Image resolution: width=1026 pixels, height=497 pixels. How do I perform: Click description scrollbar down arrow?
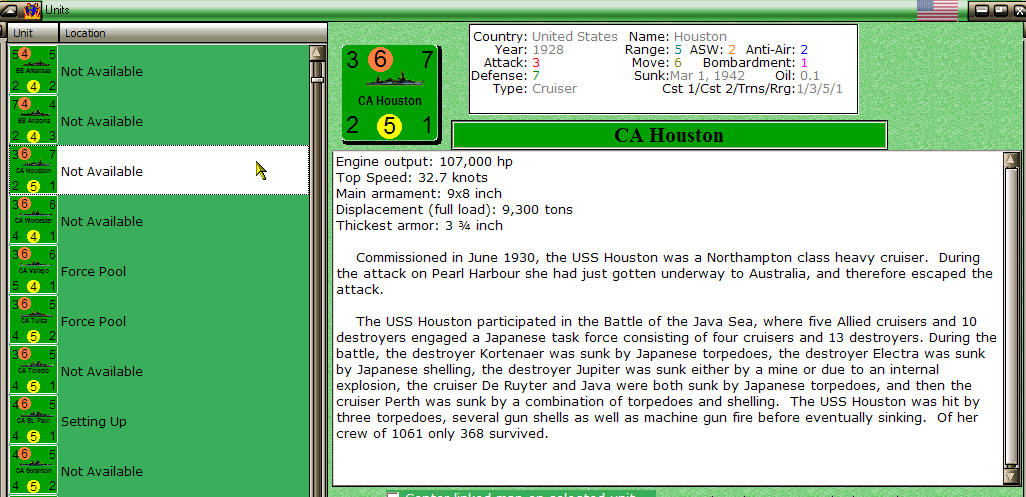[x=1012, y=477]
